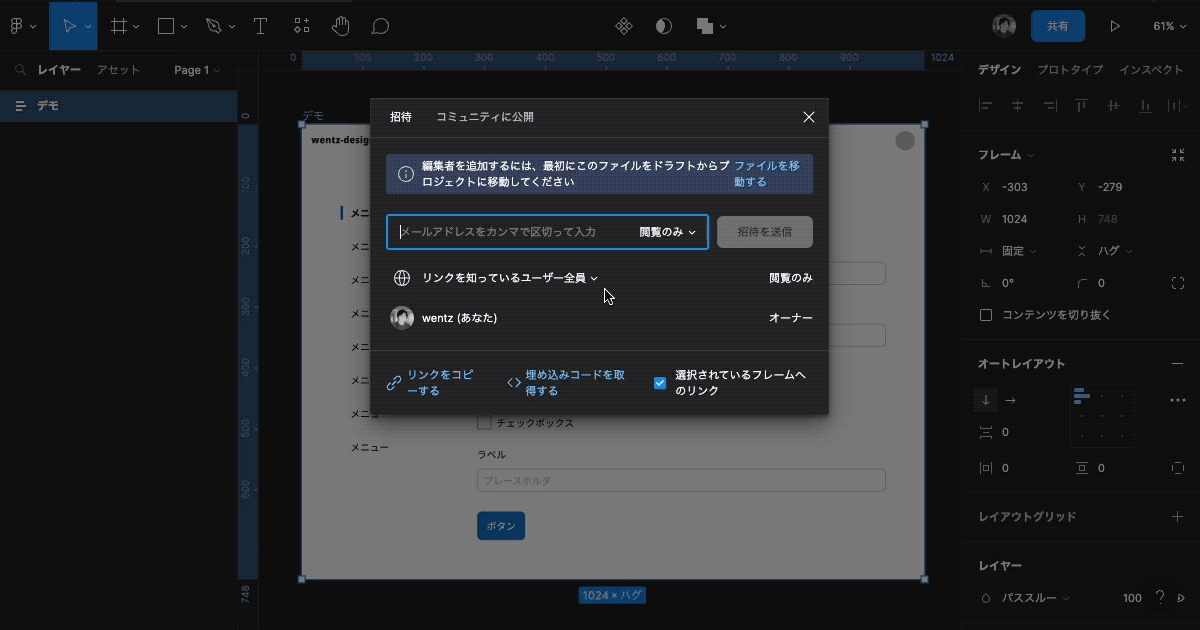
Task: Click the リンクをコピーする link
Action: click(433, 381)
